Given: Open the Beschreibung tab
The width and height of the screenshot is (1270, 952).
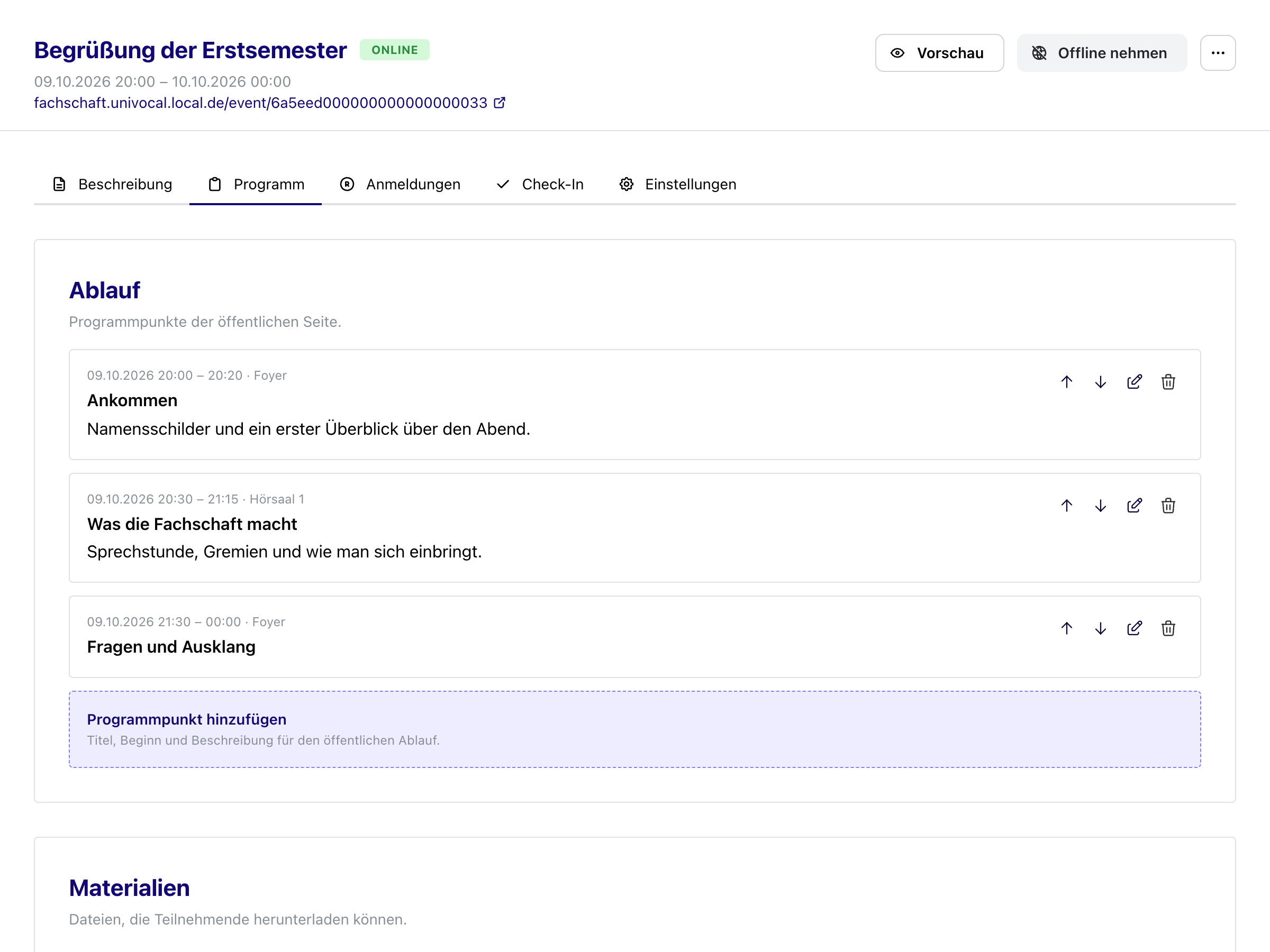Looking at the screenshot, I should (x=112, y=184).
